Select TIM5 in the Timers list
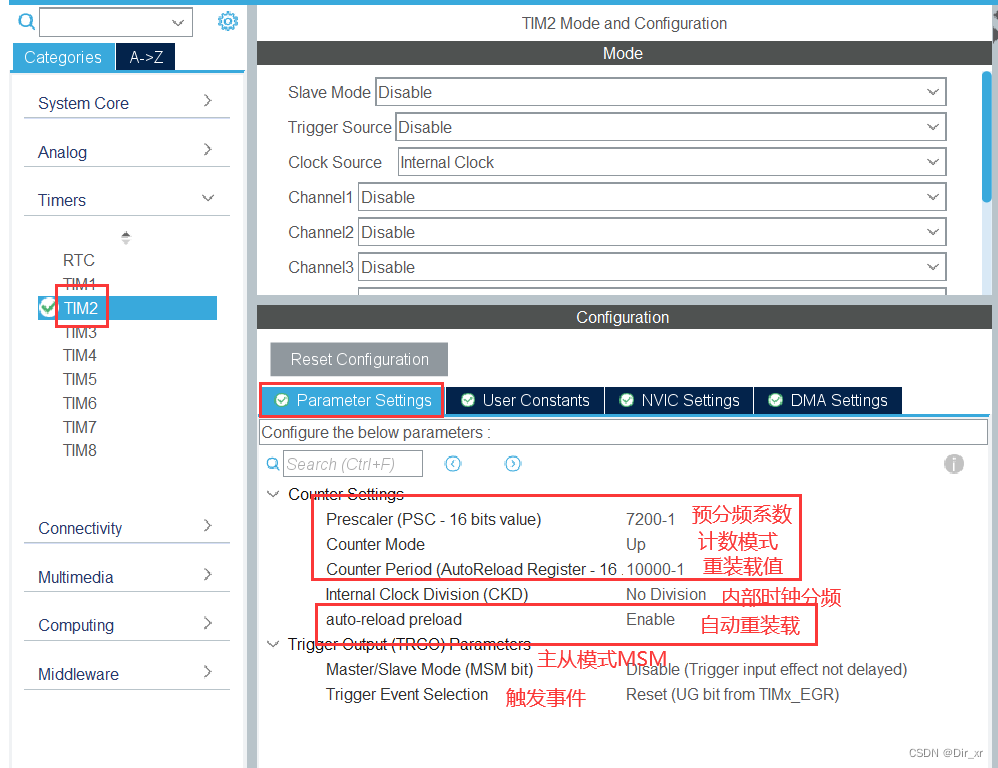This screenshot has height=768, width=998. [80, 379]
